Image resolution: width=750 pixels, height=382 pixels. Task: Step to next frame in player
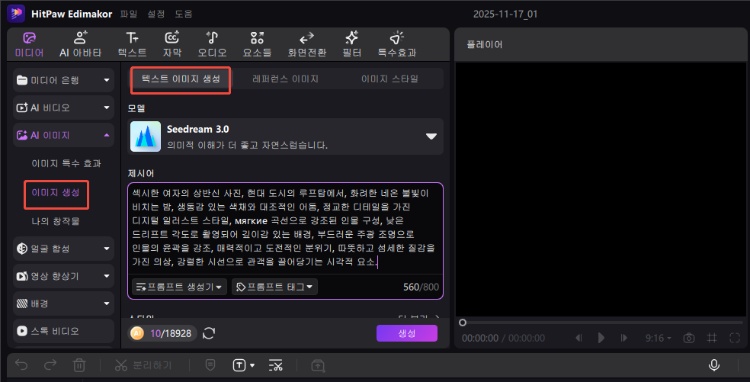click(x=624, y=338)
